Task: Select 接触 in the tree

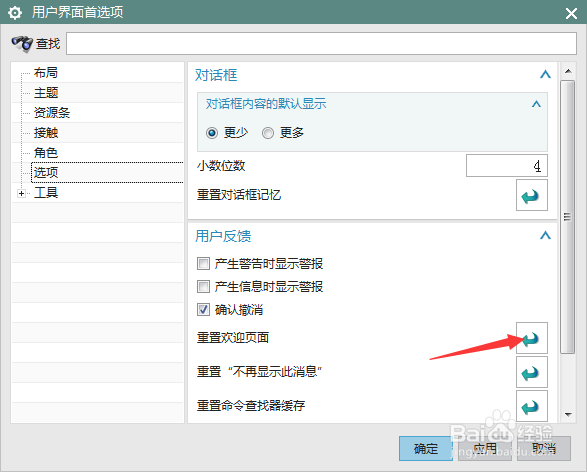Action: (x=46, y=133)
